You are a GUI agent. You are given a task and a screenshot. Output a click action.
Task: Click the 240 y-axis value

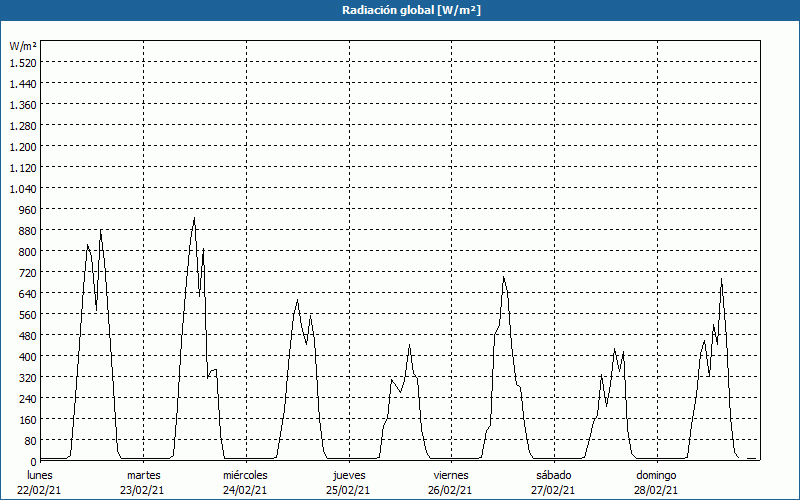28,398
